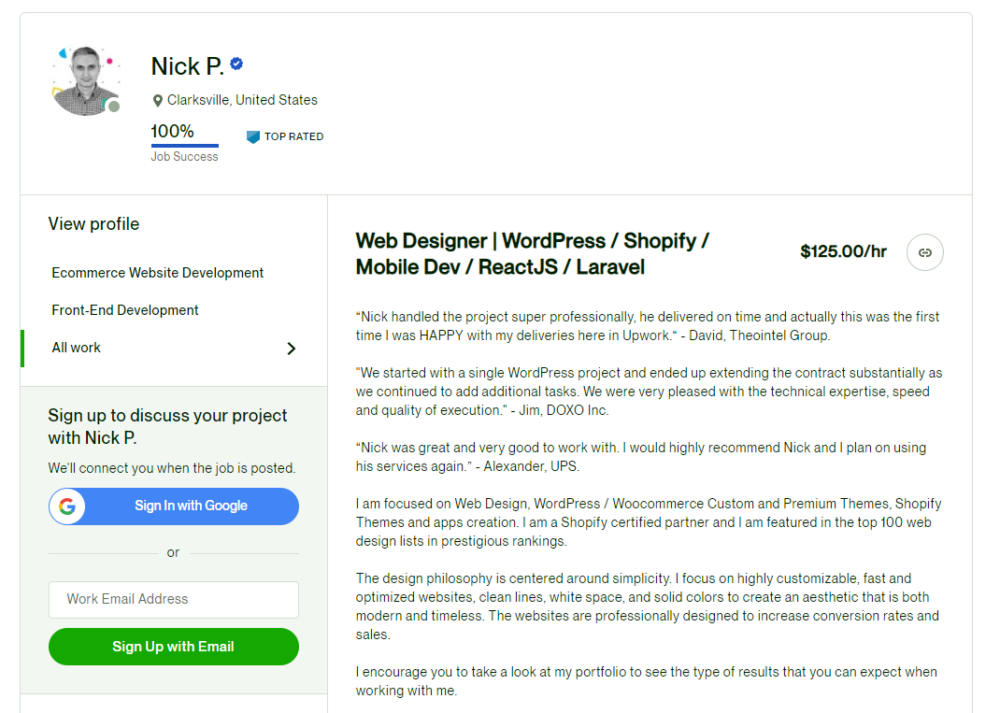
Task: Click the David, Theointel Group testimonial paragraph
Action: coord(647,326)
